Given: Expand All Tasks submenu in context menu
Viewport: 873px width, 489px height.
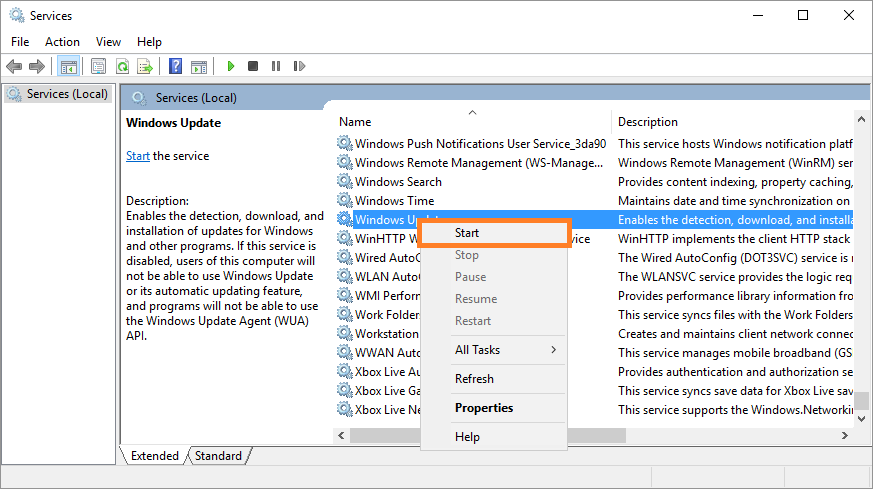Looking at the screenshot, I should click(x=494, y=350).
